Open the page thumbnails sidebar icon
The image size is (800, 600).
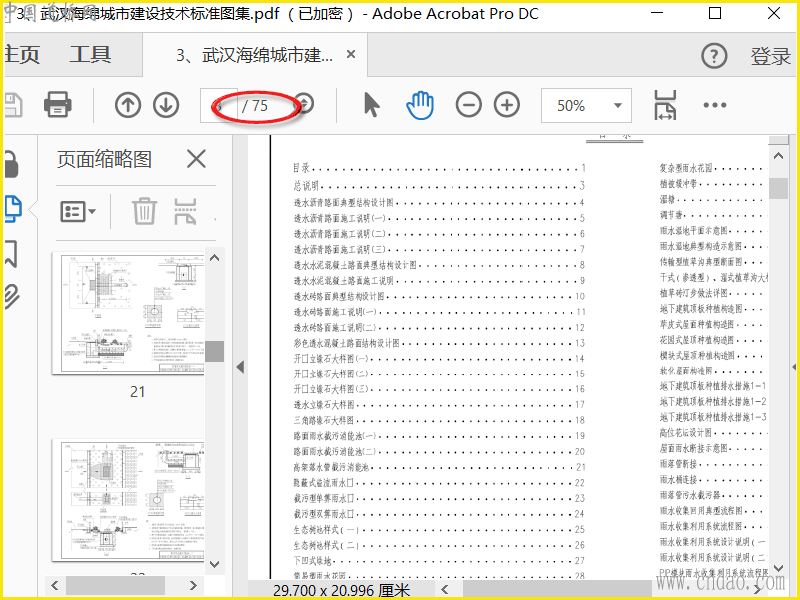13,208
